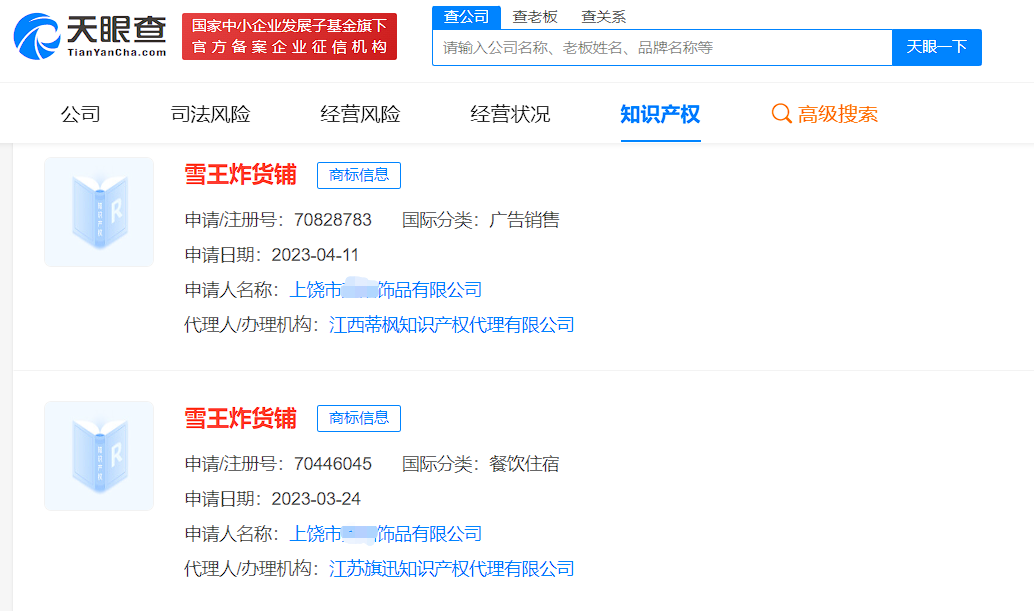Screen dimensions: 1034x611
Task: Open 江苏旗迅知识产权代理有限公司 agency link
Action: 452,569
